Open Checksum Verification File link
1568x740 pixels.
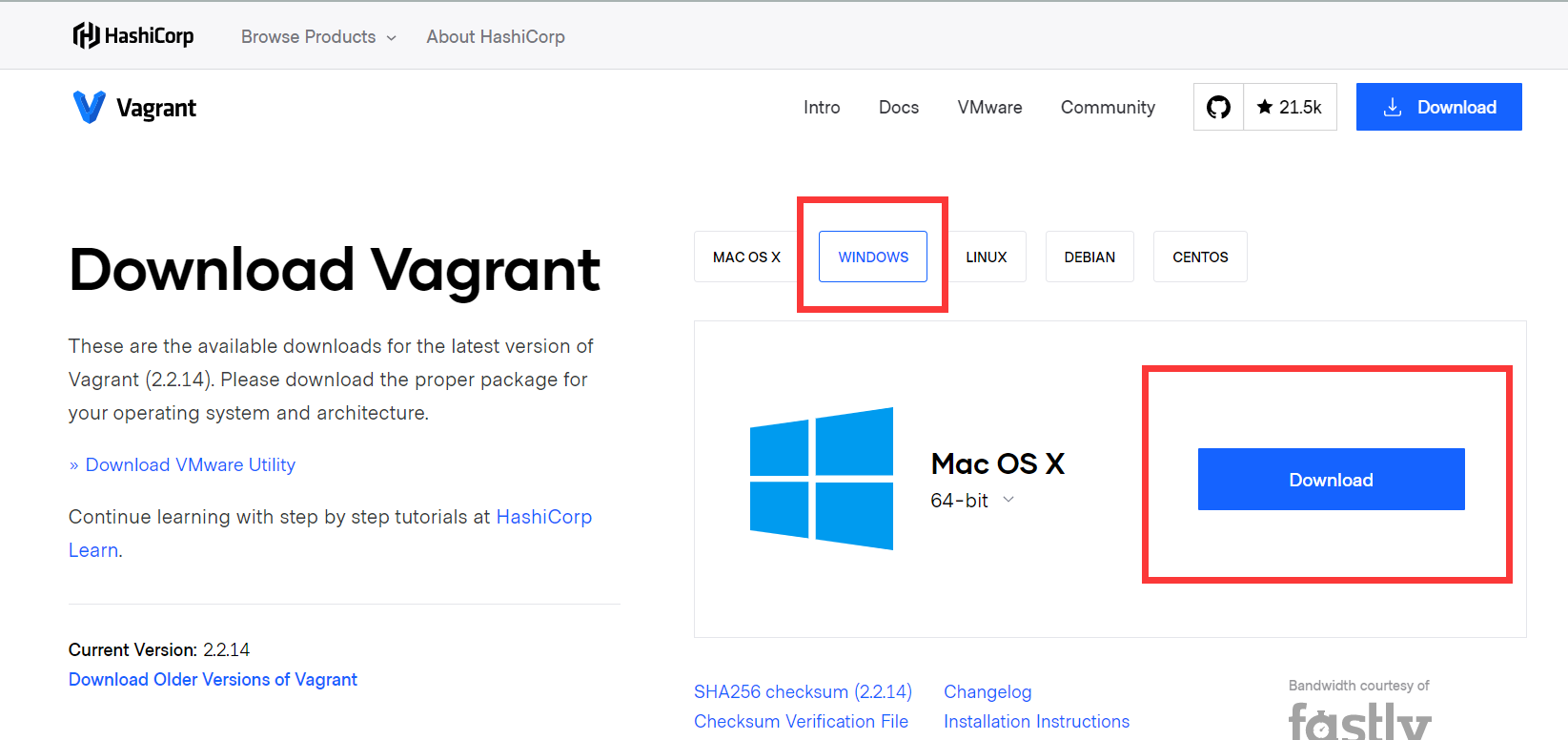[x=801, y=721]
